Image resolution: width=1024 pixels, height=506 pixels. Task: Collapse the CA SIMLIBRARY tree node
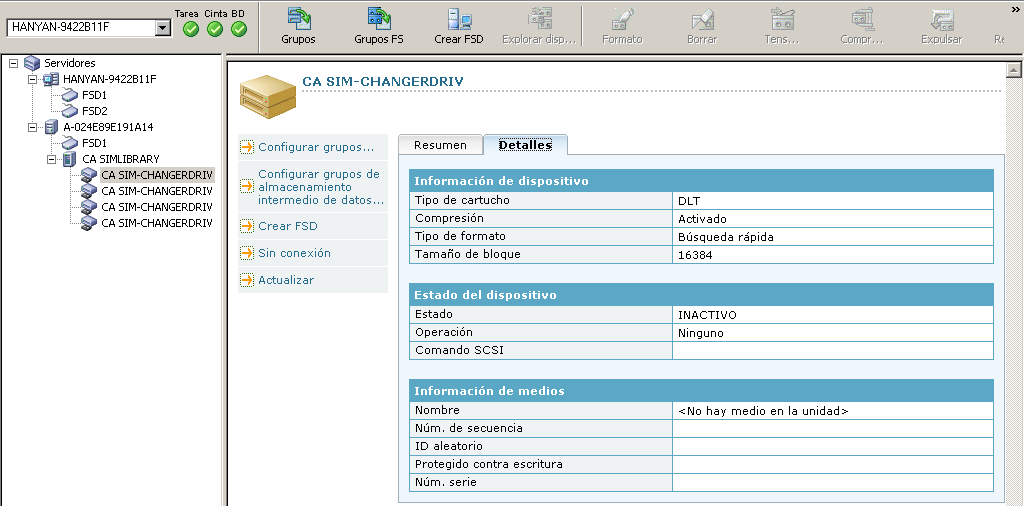(52, 159)
